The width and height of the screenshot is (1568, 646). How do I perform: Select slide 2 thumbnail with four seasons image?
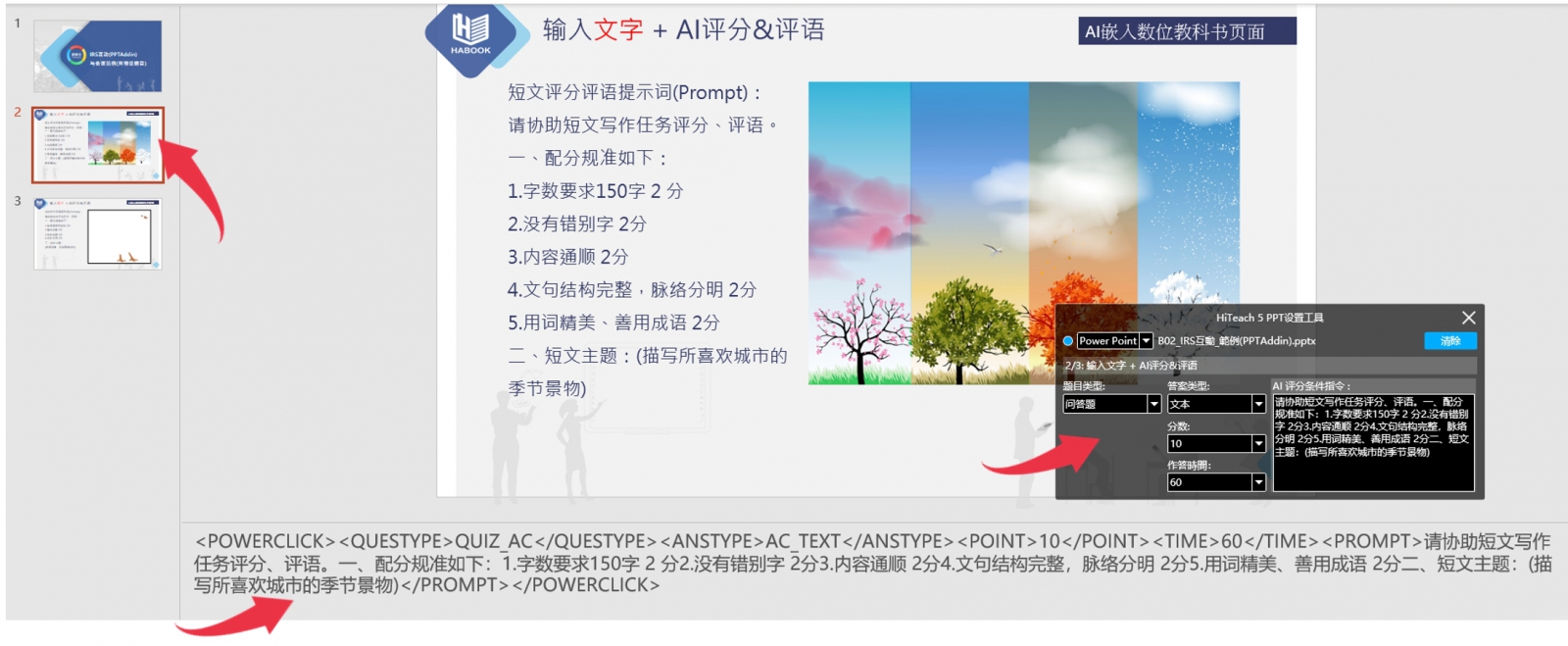pos(97,145)
